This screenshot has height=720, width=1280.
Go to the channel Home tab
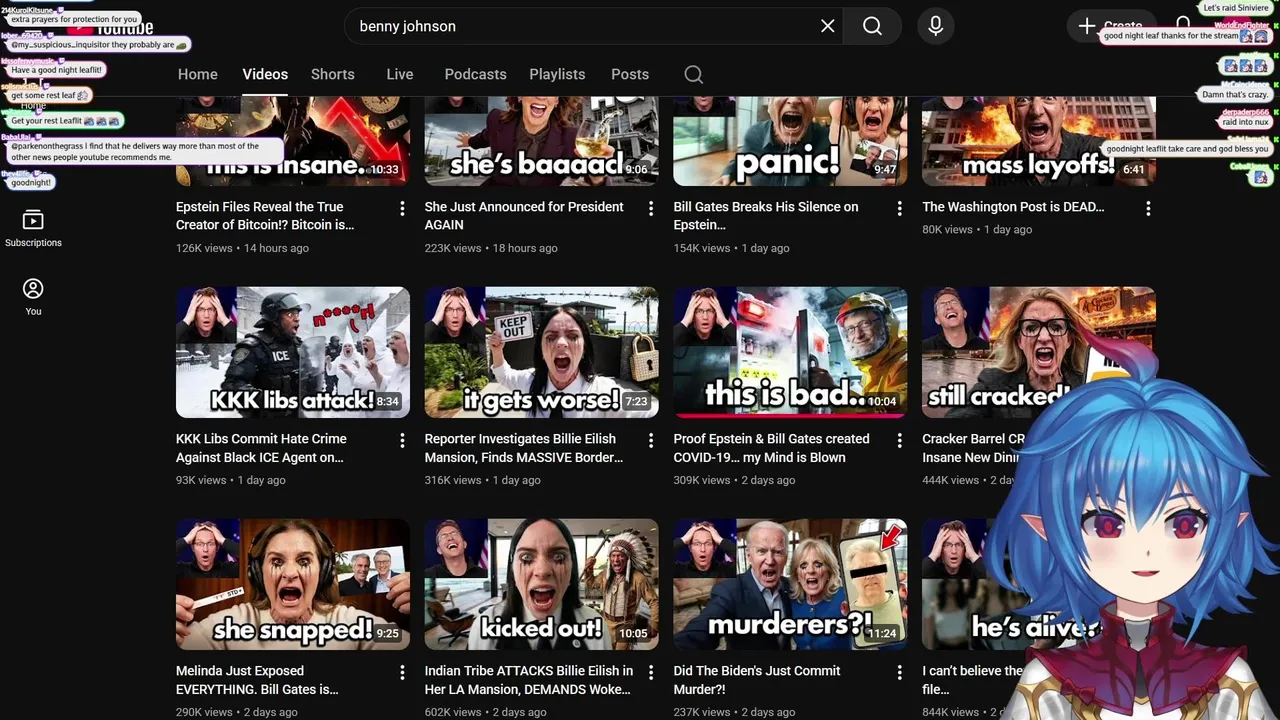click(x=198, y=74)
